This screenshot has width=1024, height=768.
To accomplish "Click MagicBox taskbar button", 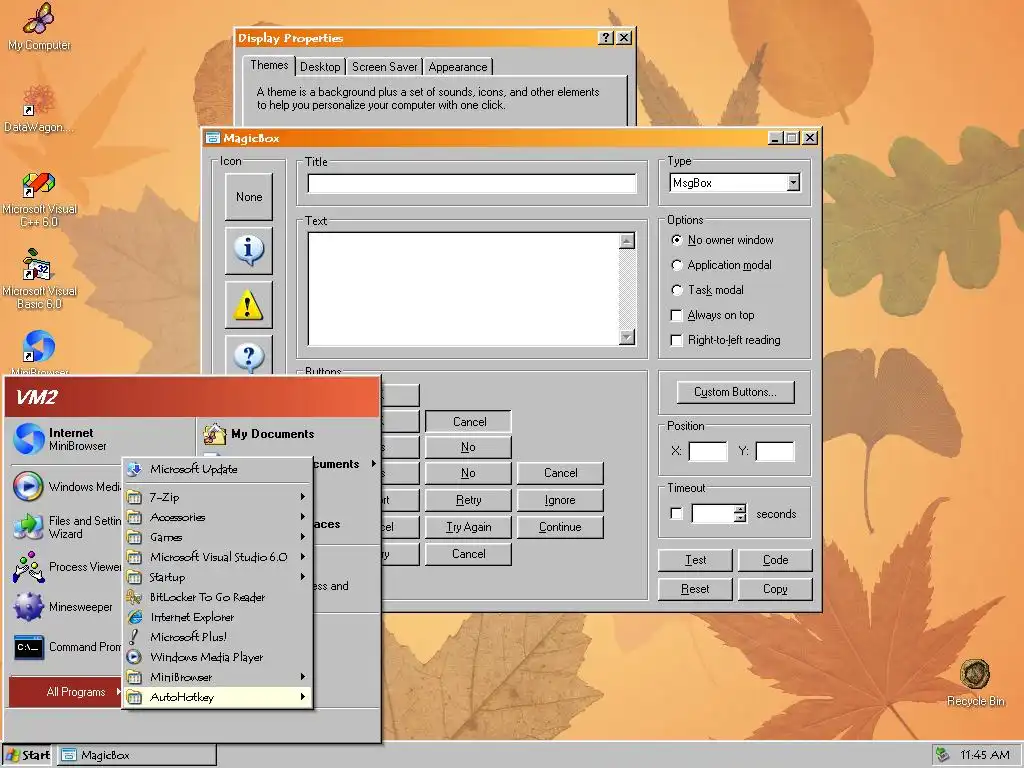I will 136,756.
